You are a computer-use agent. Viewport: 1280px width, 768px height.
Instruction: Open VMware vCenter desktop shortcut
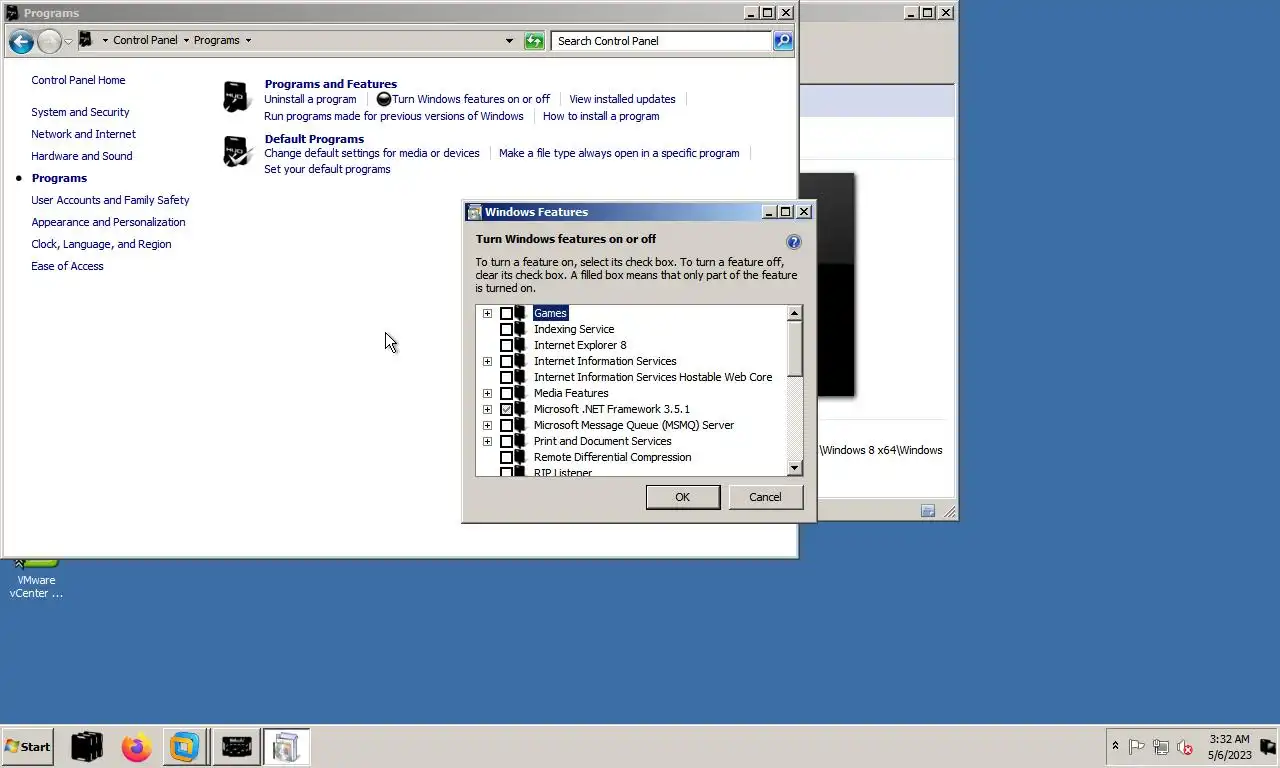pyautogui.click(x=36, y=578)
